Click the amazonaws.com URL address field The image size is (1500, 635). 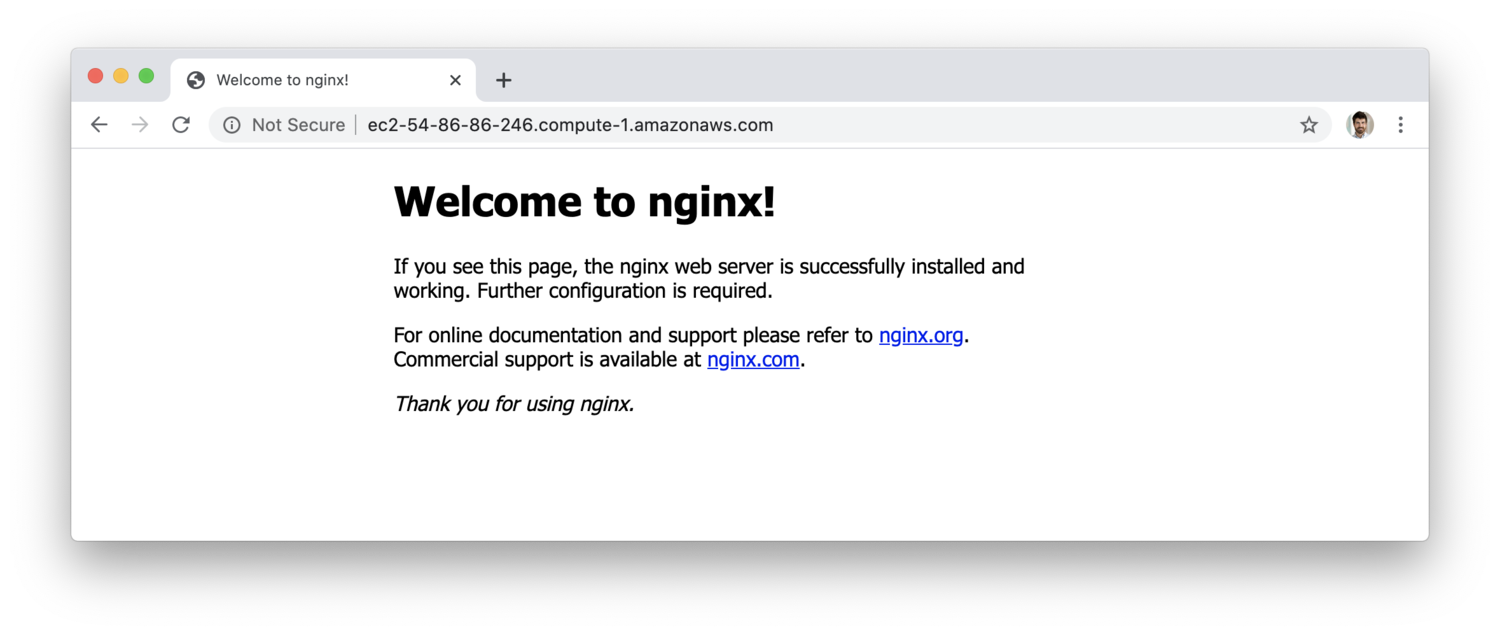pyautogui.click(x=570, y=125)
